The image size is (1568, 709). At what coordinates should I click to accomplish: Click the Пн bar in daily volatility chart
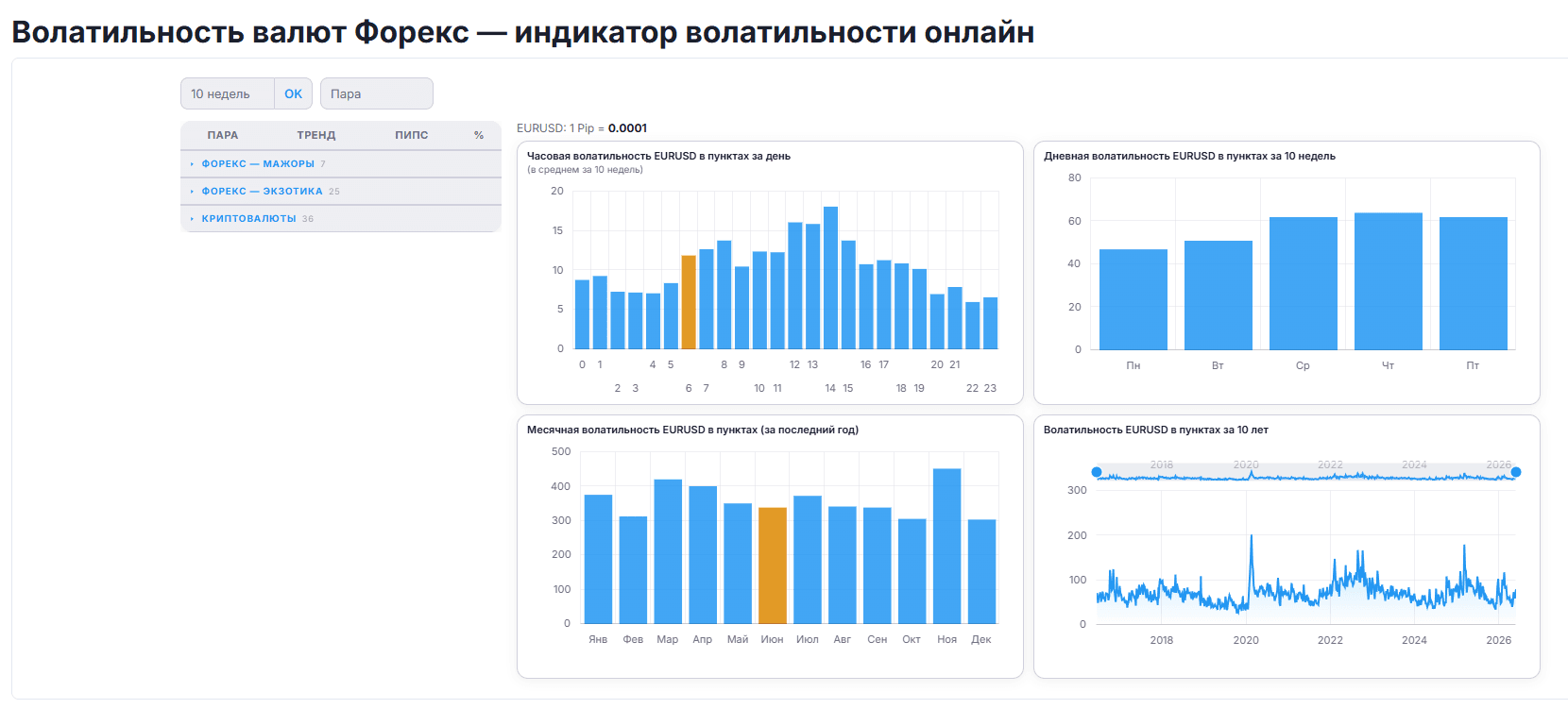tap(1133, 299)
